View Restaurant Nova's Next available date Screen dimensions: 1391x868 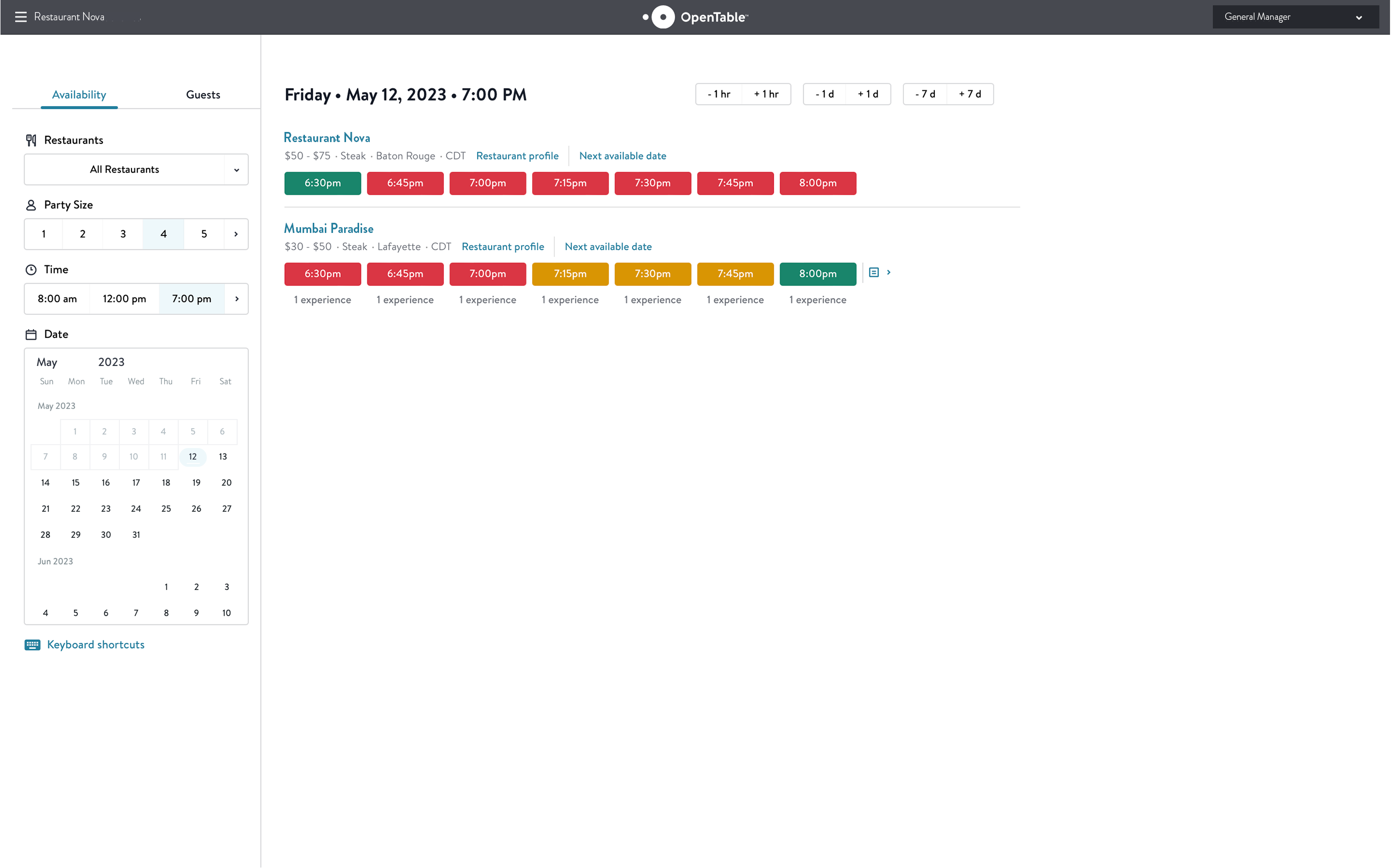pyautogui.click(x=623, y=156)
